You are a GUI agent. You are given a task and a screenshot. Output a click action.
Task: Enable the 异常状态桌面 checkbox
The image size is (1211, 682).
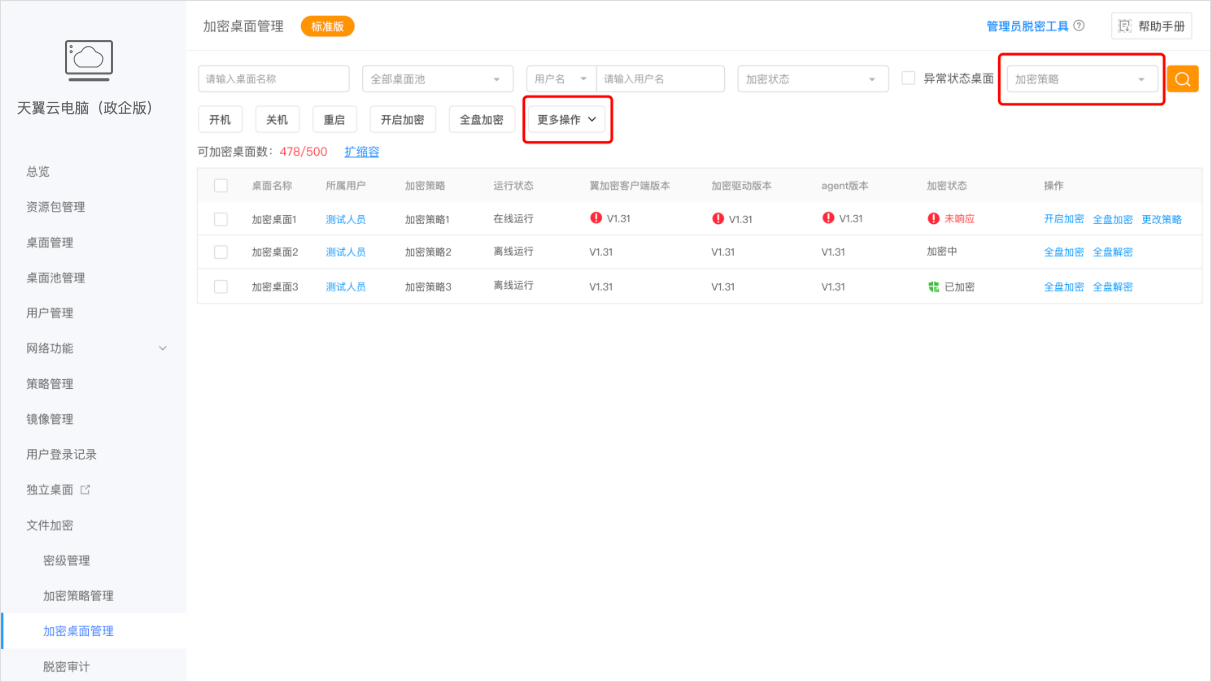[908, 78]
